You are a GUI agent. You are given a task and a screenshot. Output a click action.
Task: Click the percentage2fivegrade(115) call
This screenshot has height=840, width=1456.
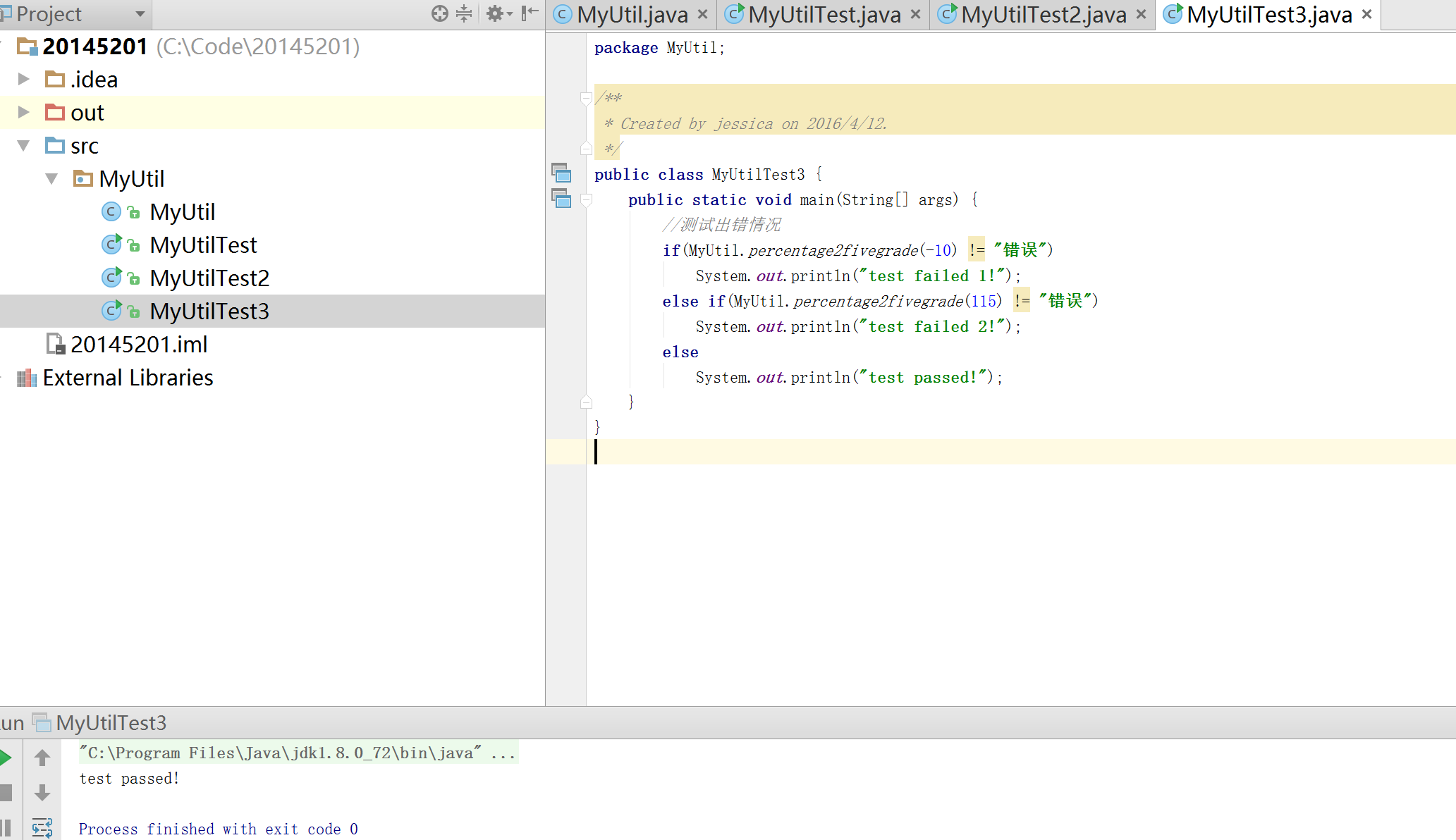click(898, 302)
